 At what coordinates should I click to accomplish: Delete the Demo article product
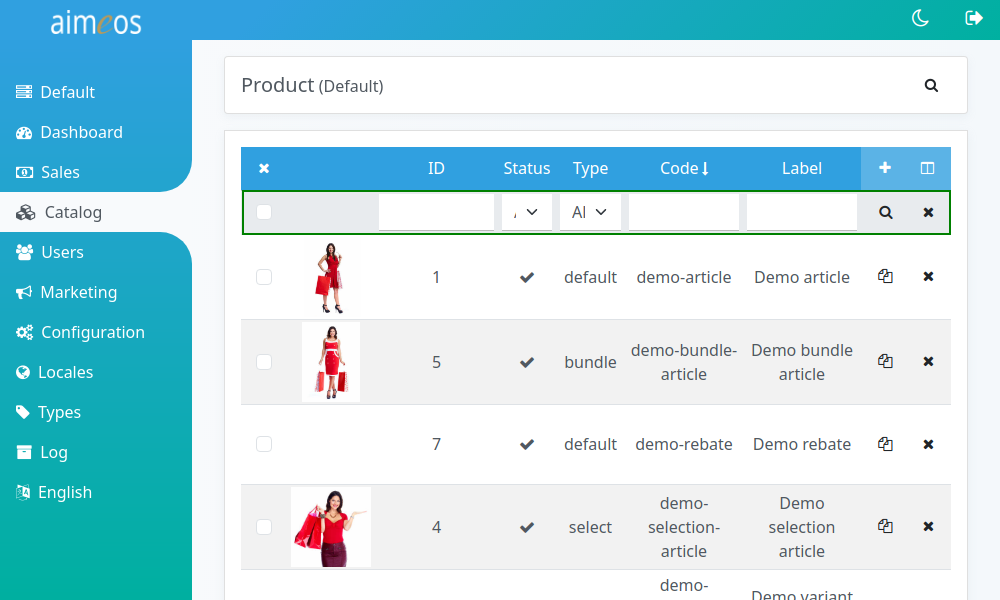tap(929, 276)
